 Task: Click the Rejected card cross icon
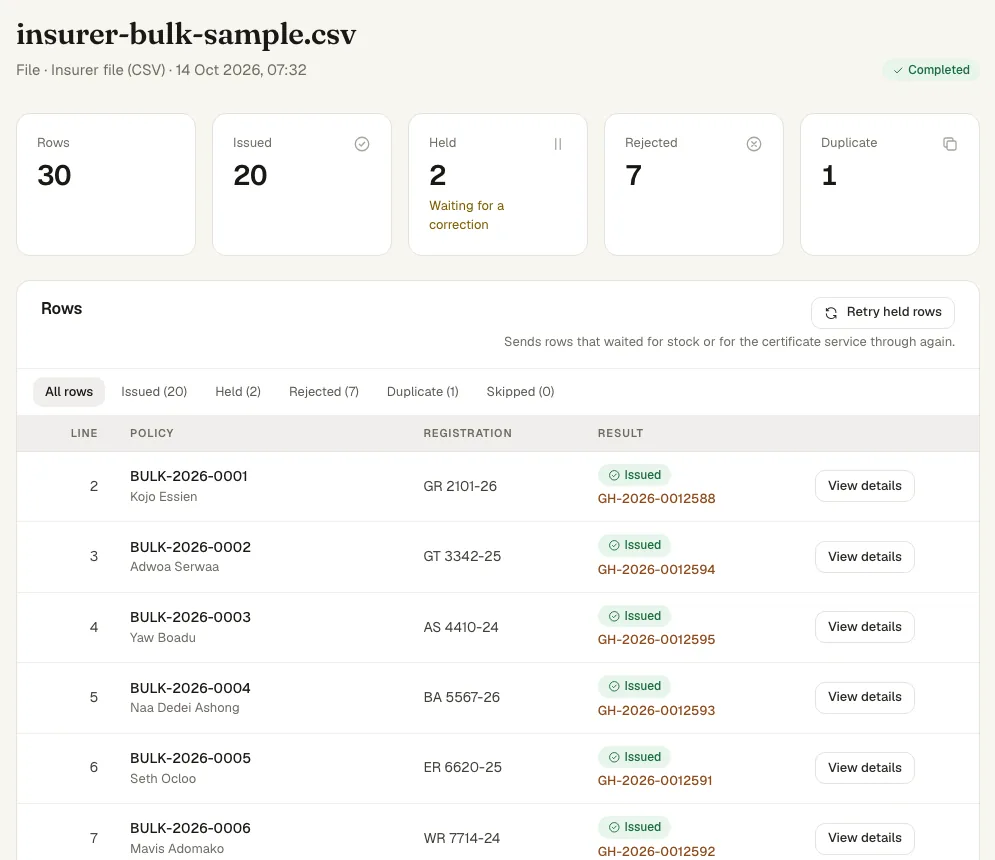(x=754, y=144)
